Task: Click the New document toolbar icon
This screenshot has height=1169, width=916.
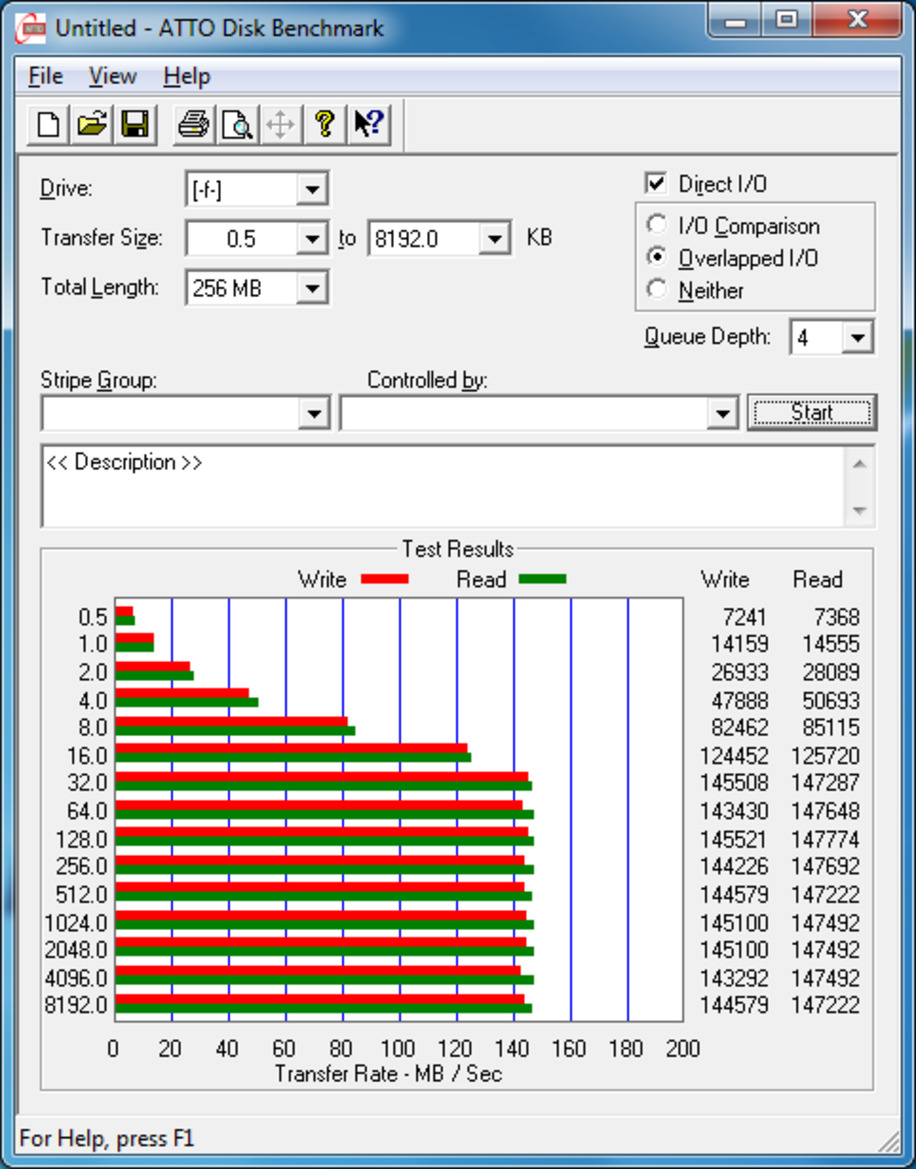Action: 48,124
